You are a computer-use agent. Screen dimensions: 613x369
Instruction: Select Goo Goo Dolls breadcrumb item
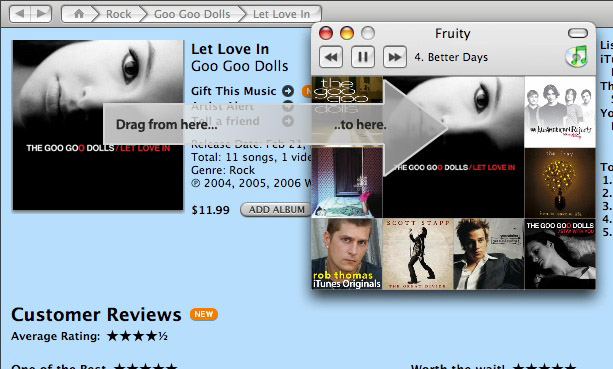tap(192, 14)
